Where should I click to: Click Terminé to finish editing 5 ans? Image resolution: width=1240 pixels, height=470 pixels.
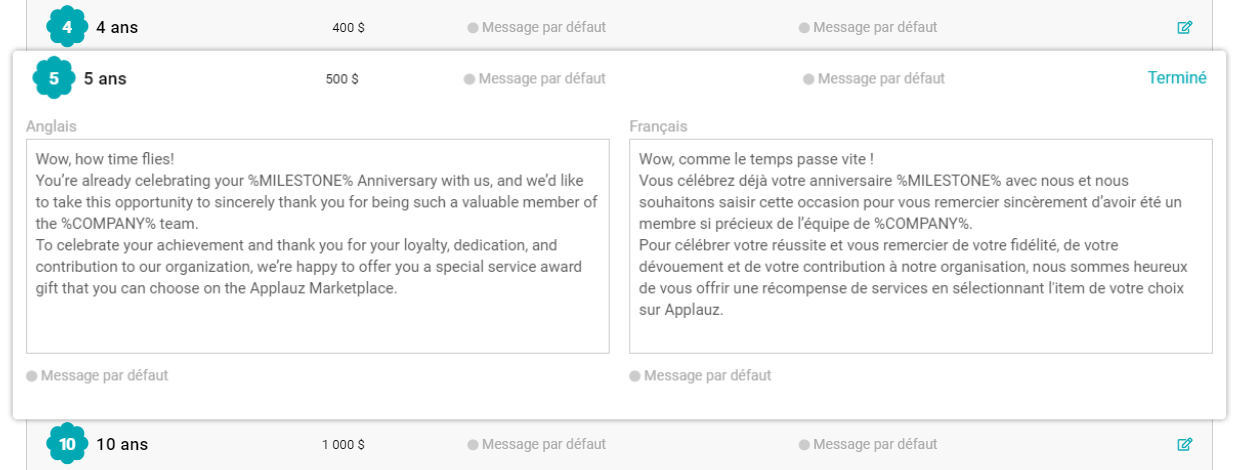[1177, 78]
